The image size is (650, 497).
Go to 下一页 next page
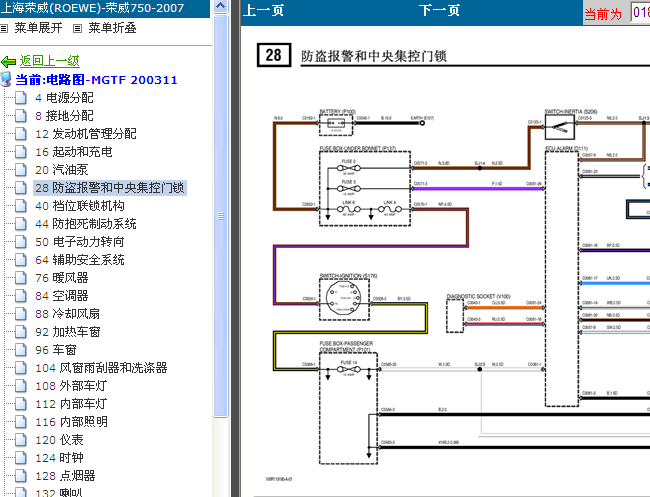click(439, 10)
